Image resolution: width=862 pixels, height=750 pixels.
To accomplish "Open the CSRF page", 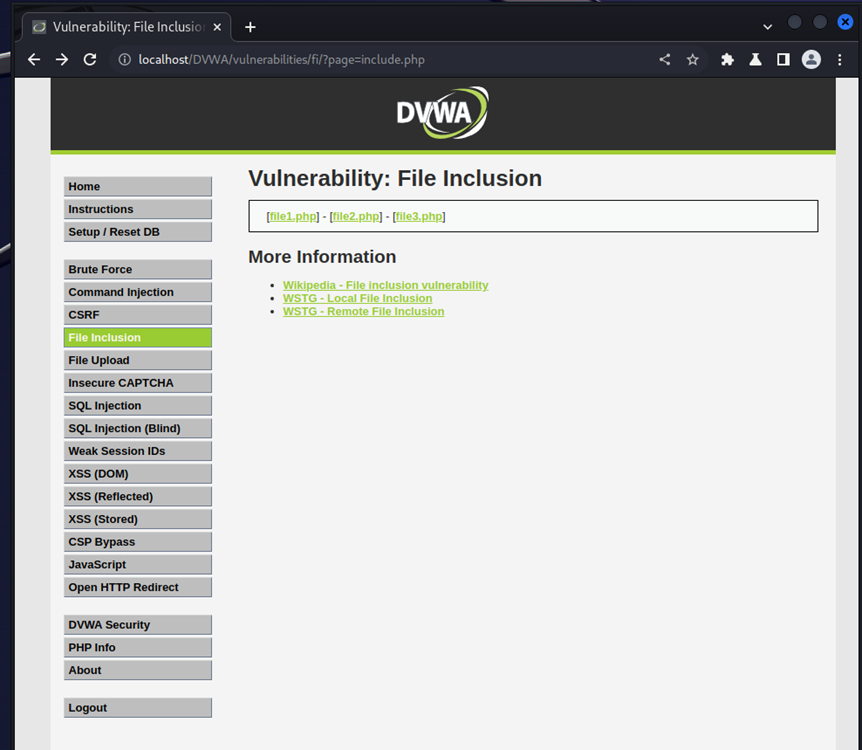I will (x=137, y=315).
